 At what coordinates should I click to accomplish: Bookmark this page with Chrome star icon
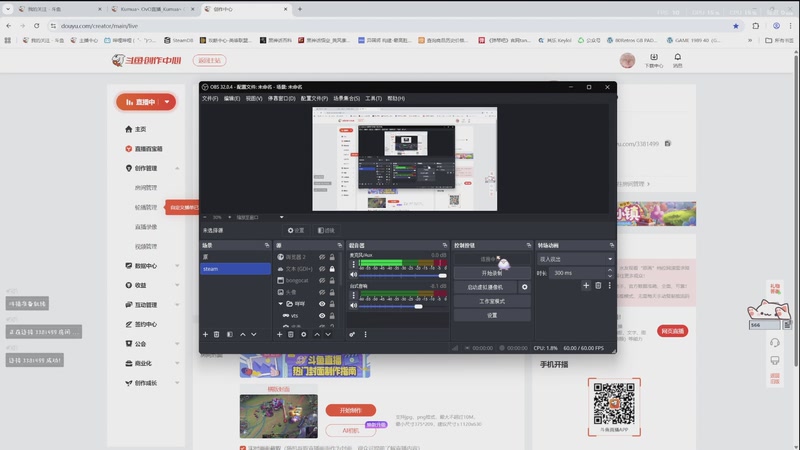pyautogui.click(x=736, y=26)
